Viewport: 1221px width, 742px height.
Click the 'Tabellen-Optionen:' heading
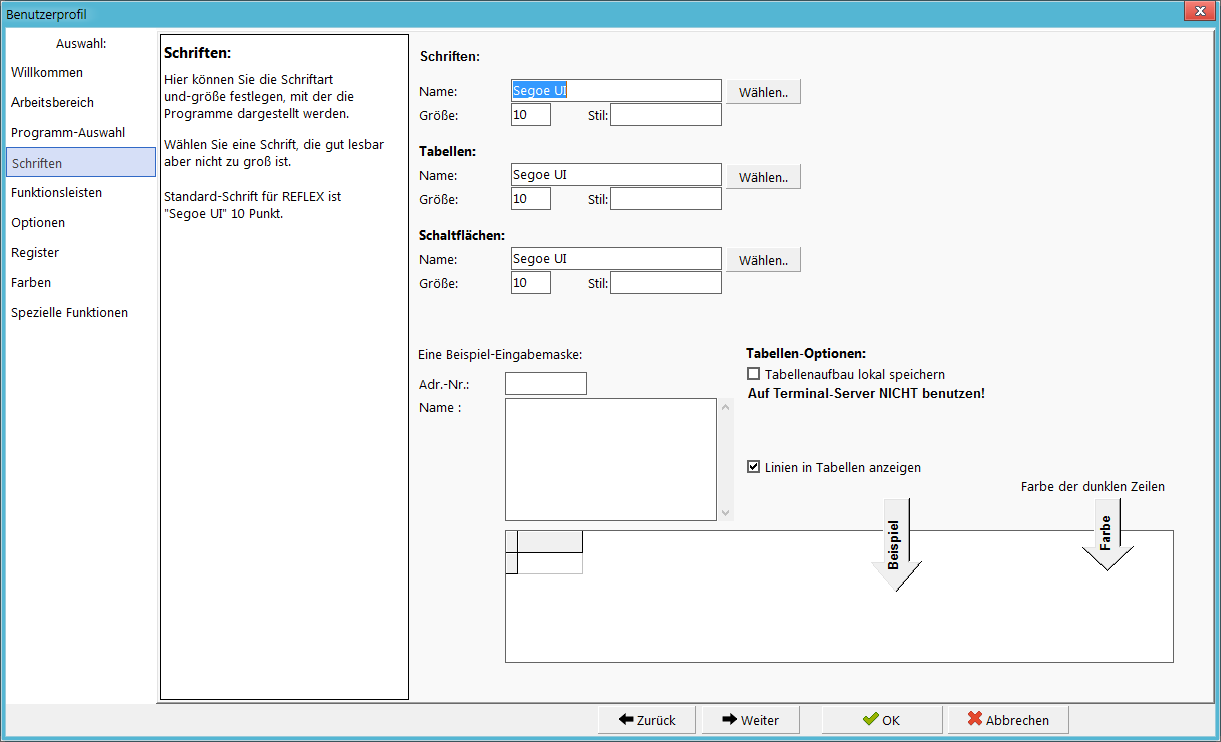(x=805, y=354)
